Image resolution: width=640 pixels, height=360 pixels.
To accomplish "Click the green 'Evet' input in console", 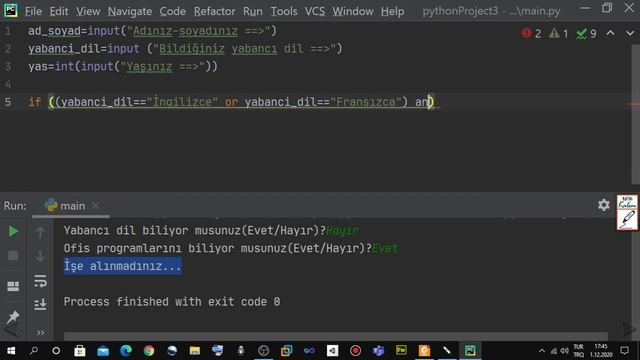I will (x=384, y=248).
